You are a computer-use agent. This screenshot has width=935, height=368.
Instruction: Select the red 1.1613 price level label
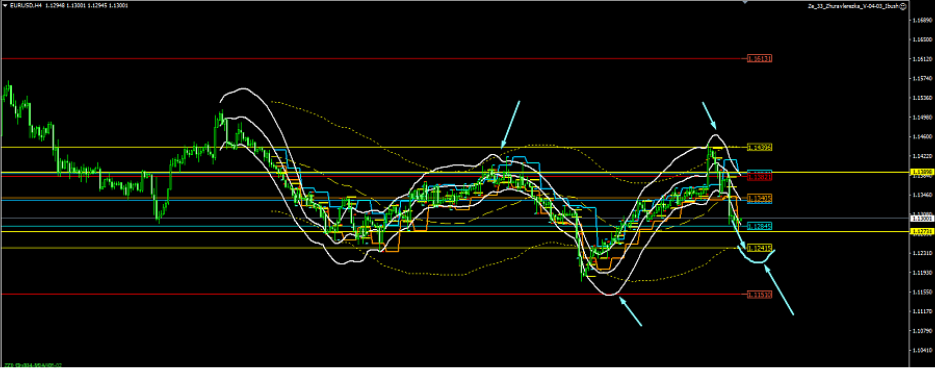(760, 58)
